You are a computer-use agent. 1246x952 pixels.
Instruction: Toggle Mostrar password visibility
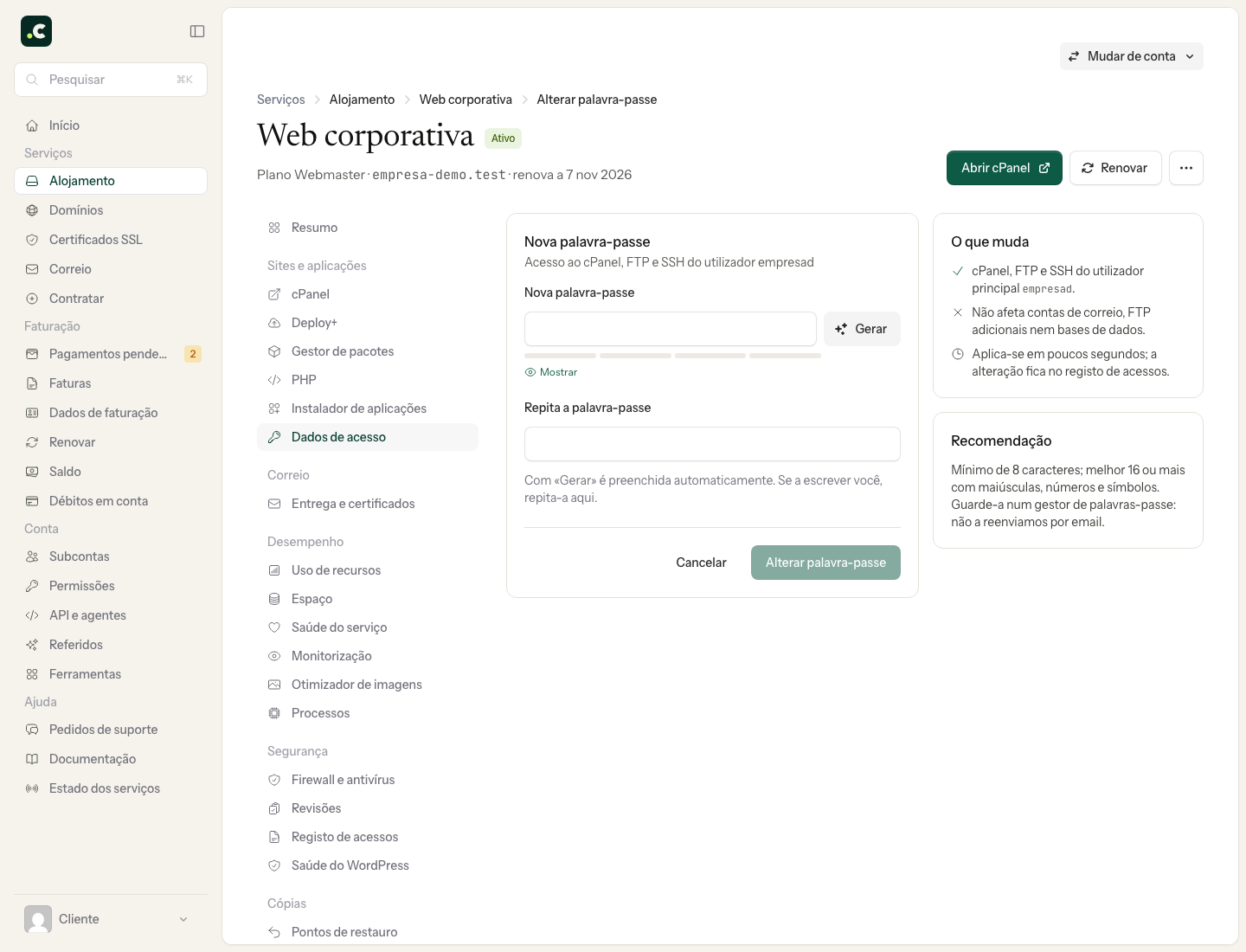(551, 372)
